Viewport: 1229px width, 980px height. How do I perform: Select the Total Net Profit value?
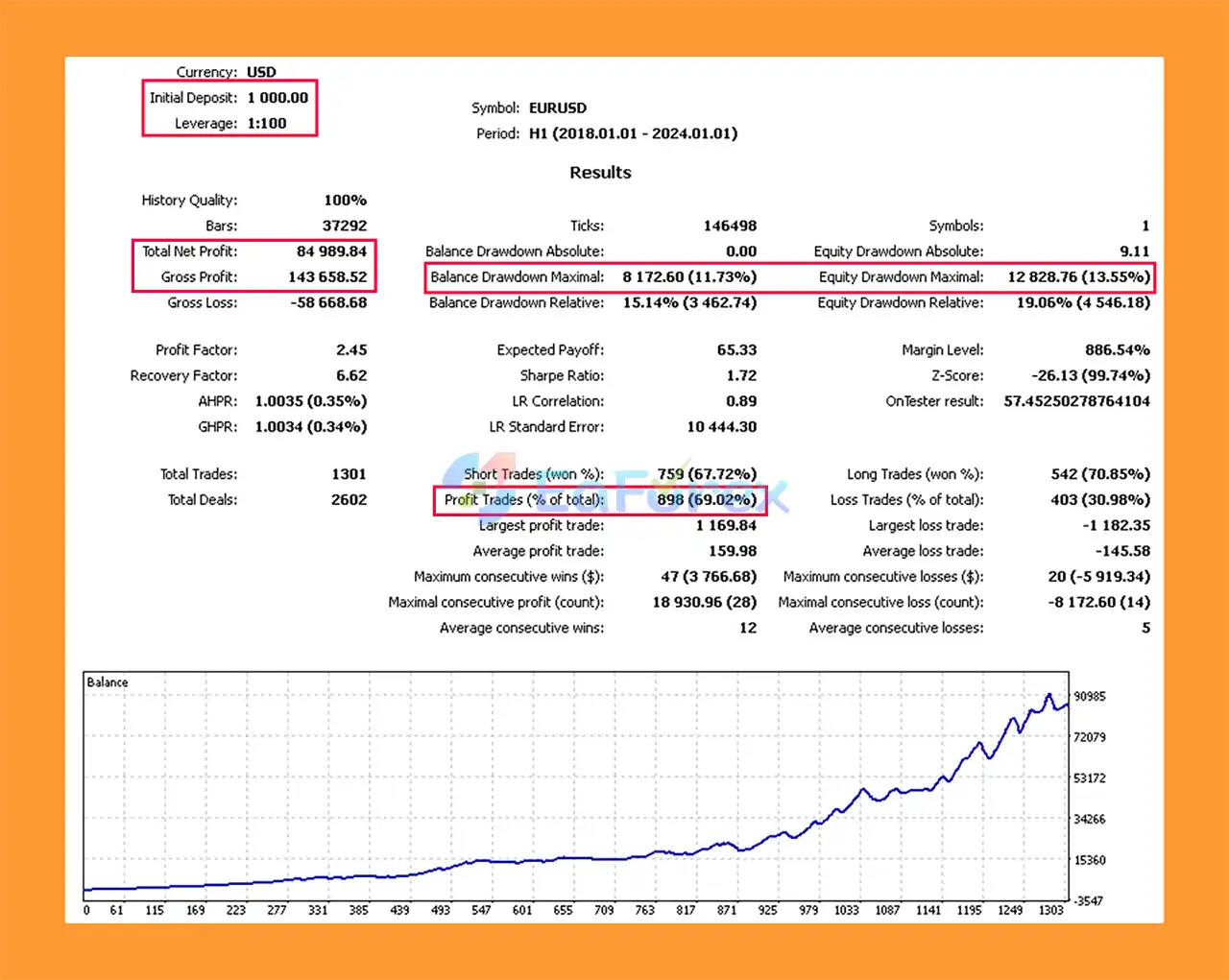click(x=330, y=251)
